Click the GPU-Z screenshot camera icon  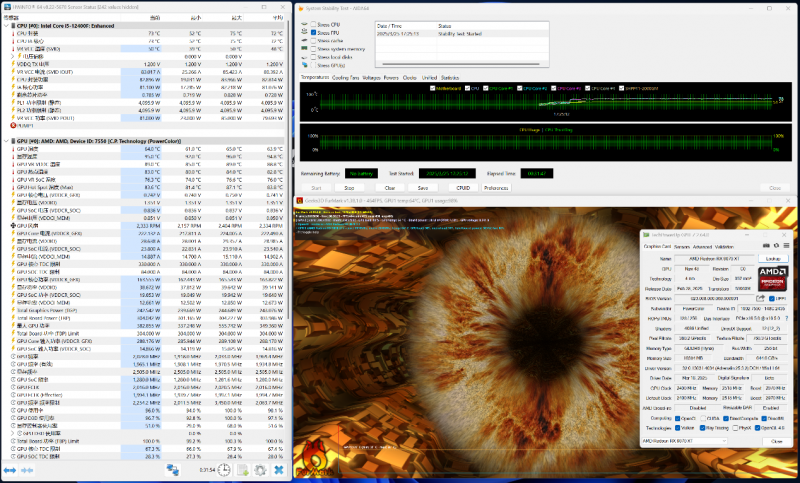click(767, 246)
